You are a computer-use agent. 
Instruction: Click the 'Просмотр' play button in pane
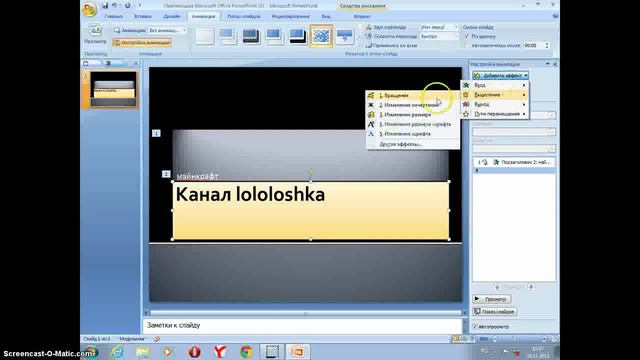pyautogui.click(x=492, y=299)
